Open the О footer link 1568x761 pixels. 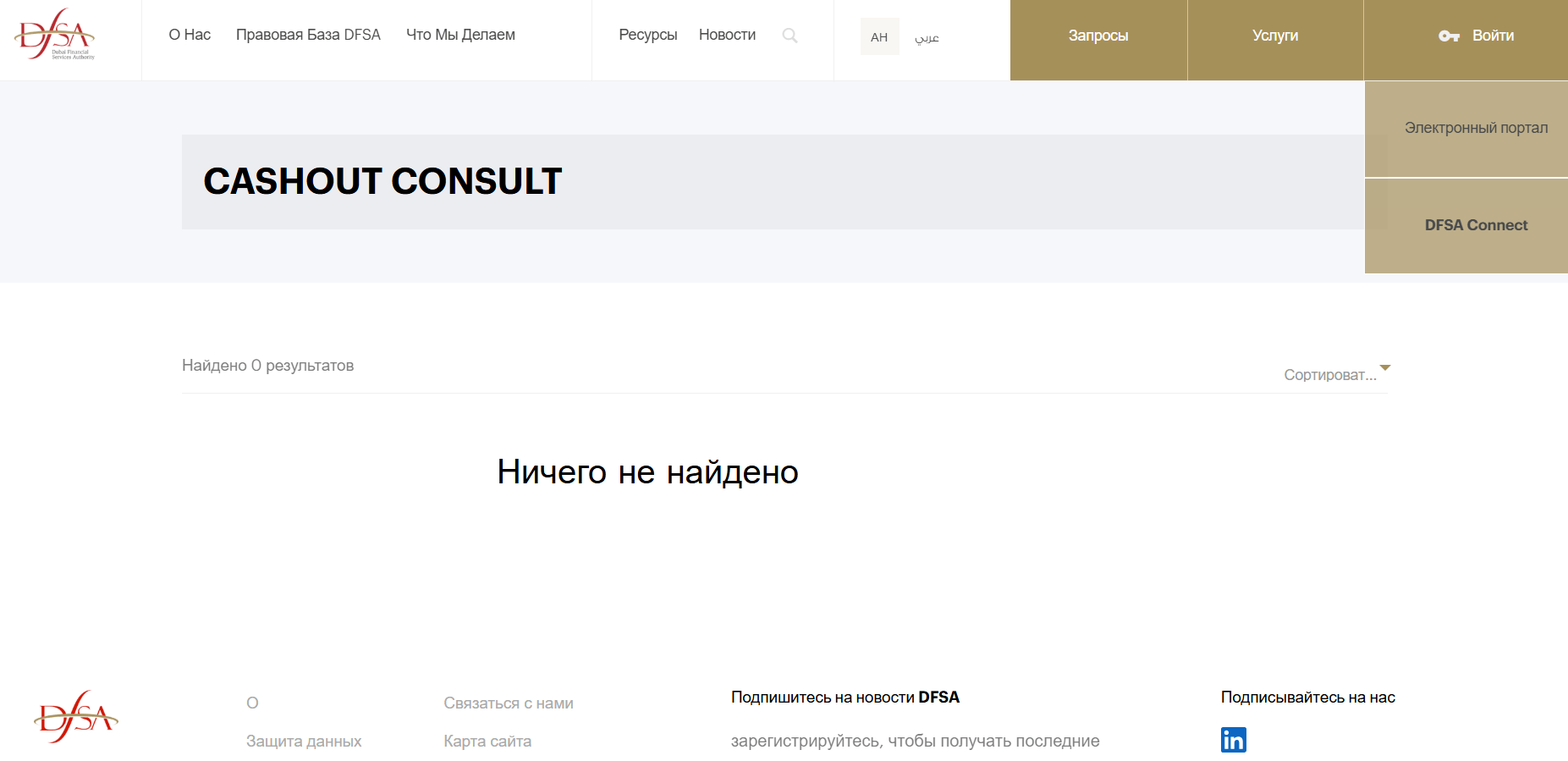click(252, 703)
